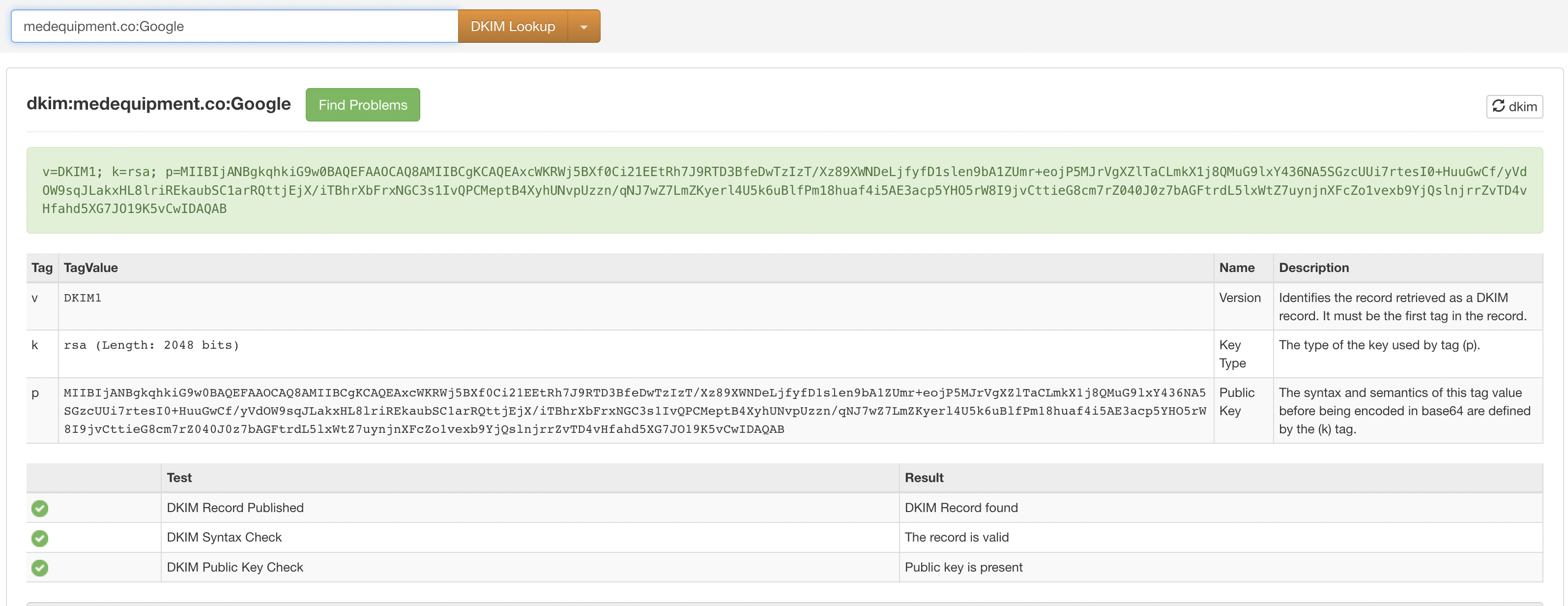Open the dropdown arrow beside DKIM Lookup
Viewport: 1568px width, 606px height.
(584, 26)
